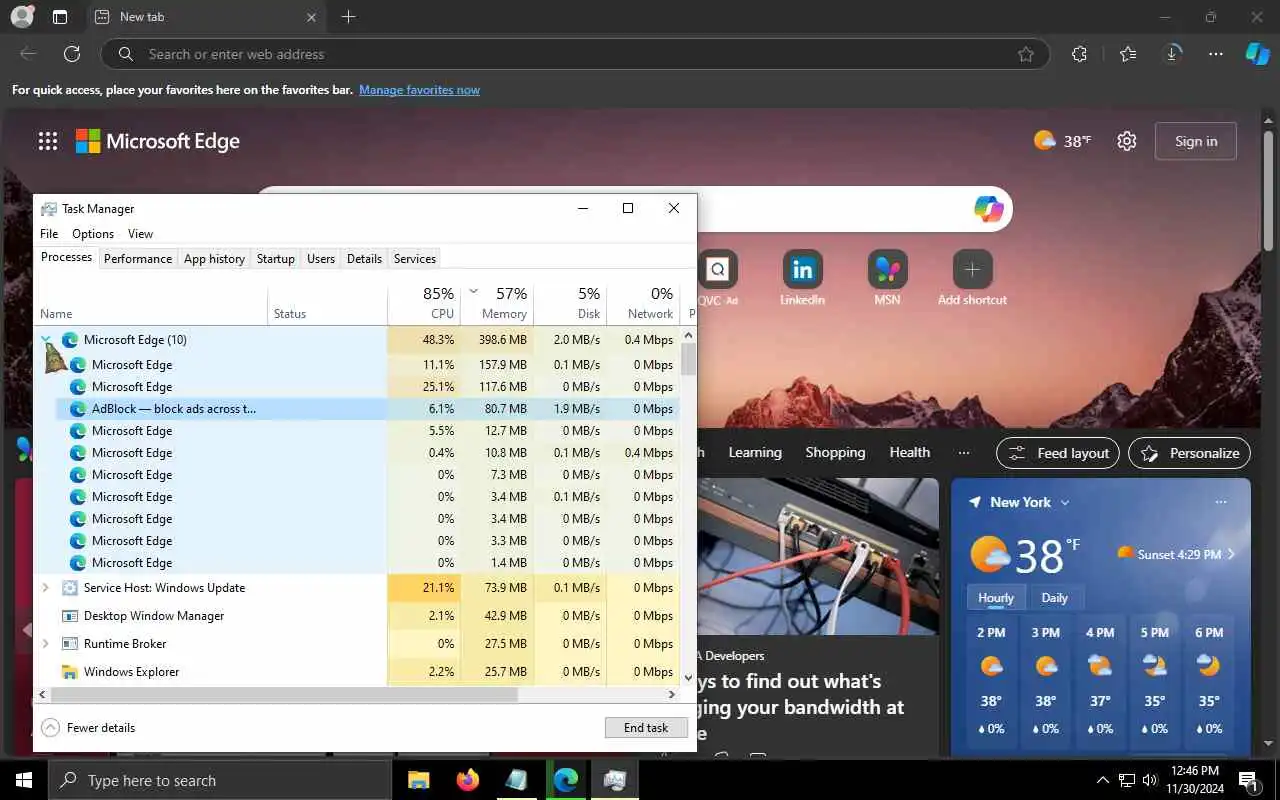Switch to the Users tab
Viewport: 1280px width, 800px height.
pos(321,258)
